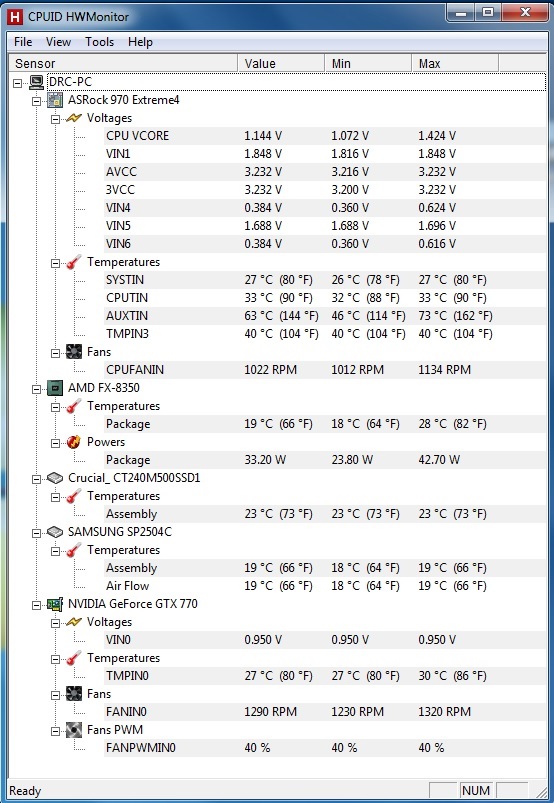554x803 pixels.
Task: Click the GTX 770 Temperatures thermometer icon
Action: (74, 658)
